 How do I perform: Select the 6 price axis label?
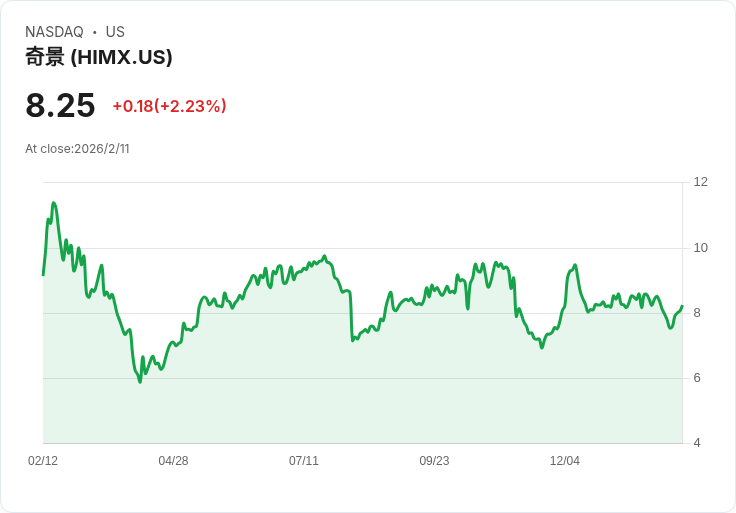pos(697,378)
